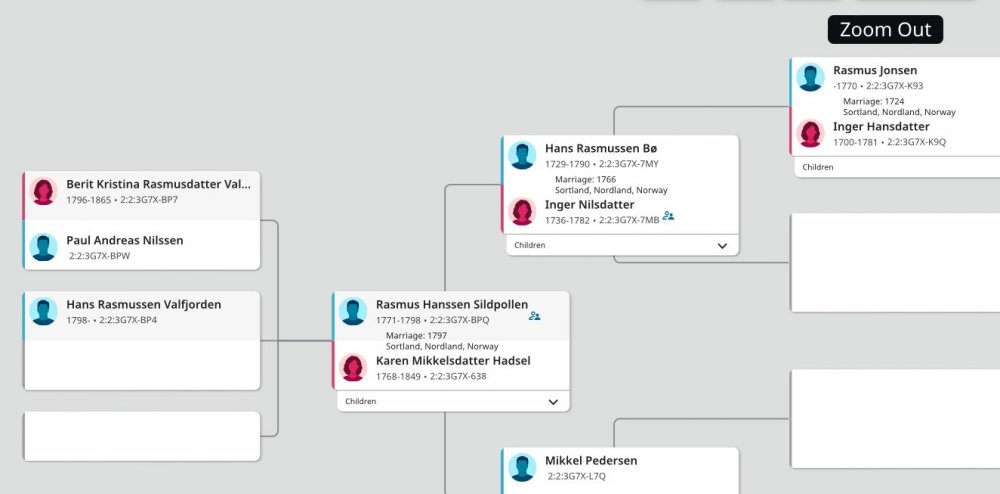Click Mikkel Pedersen's avatar icon
This screenshot has height=494, width=1000.
522,467
